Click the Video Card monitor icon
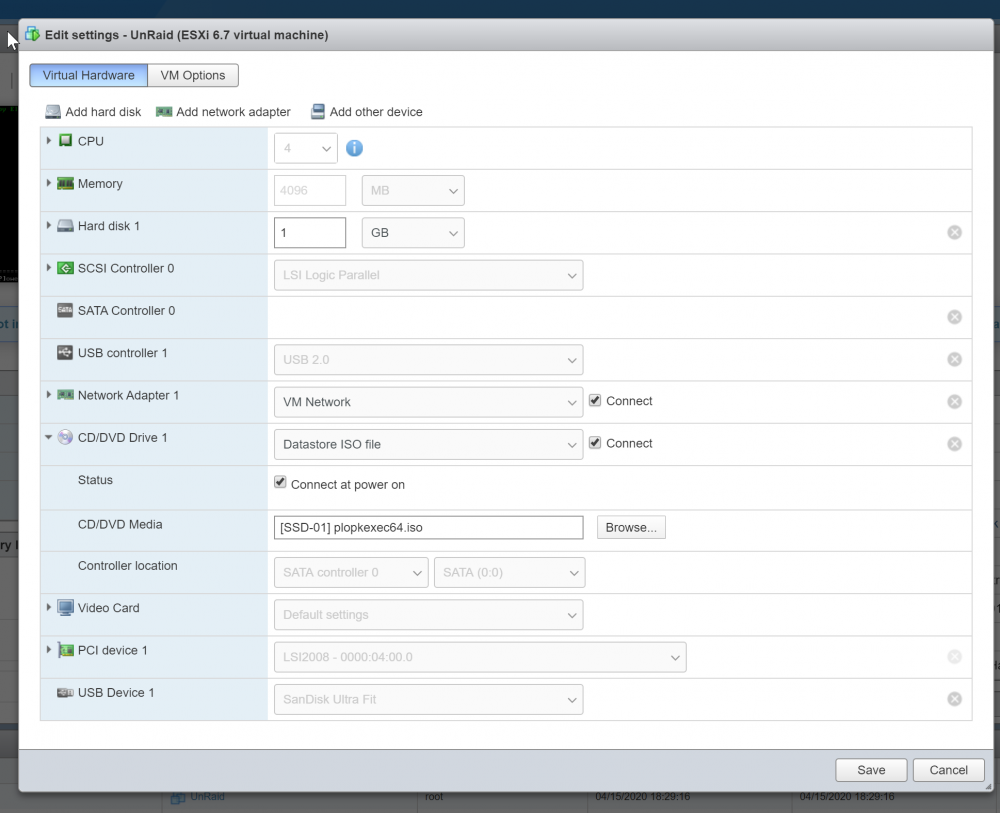This screenshot has height=813, width=1000. click(65, 608)
